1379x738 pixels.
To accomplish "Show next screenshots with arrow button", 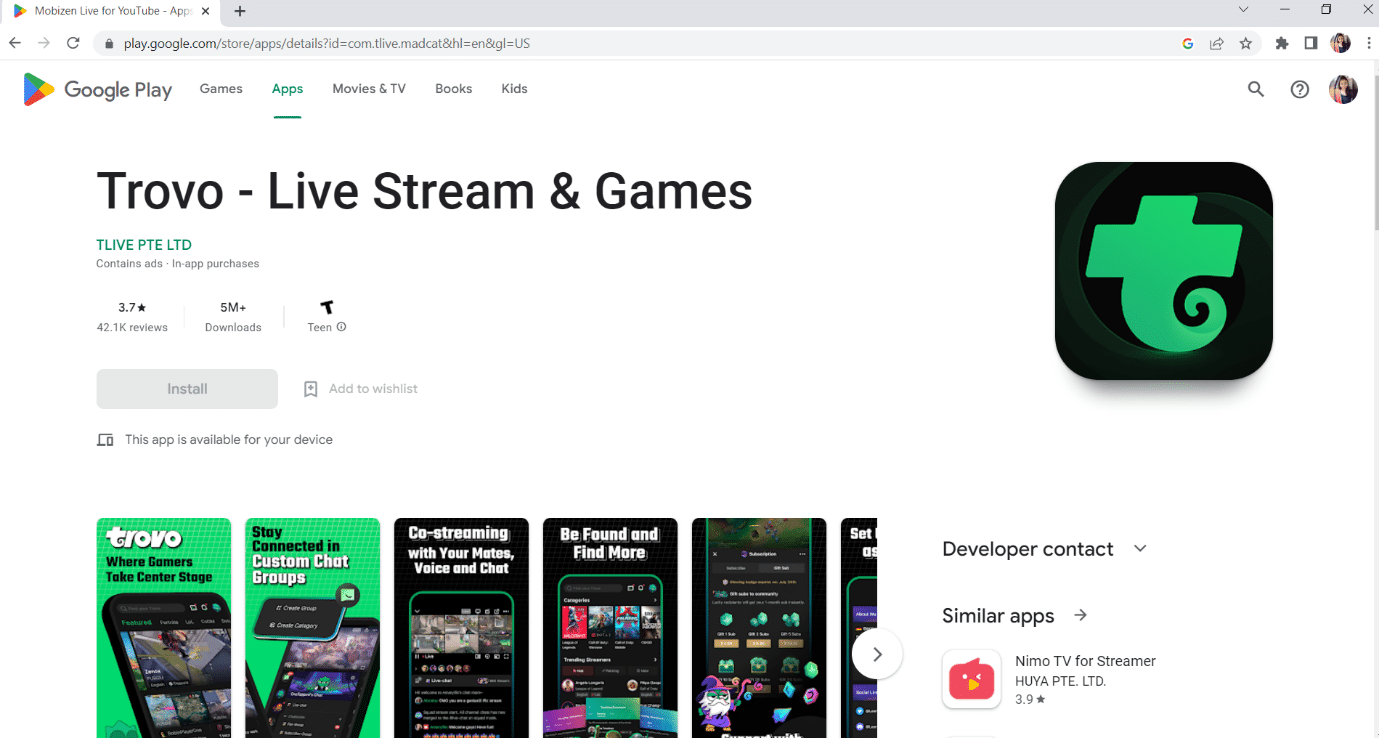I will coord(877,654).
